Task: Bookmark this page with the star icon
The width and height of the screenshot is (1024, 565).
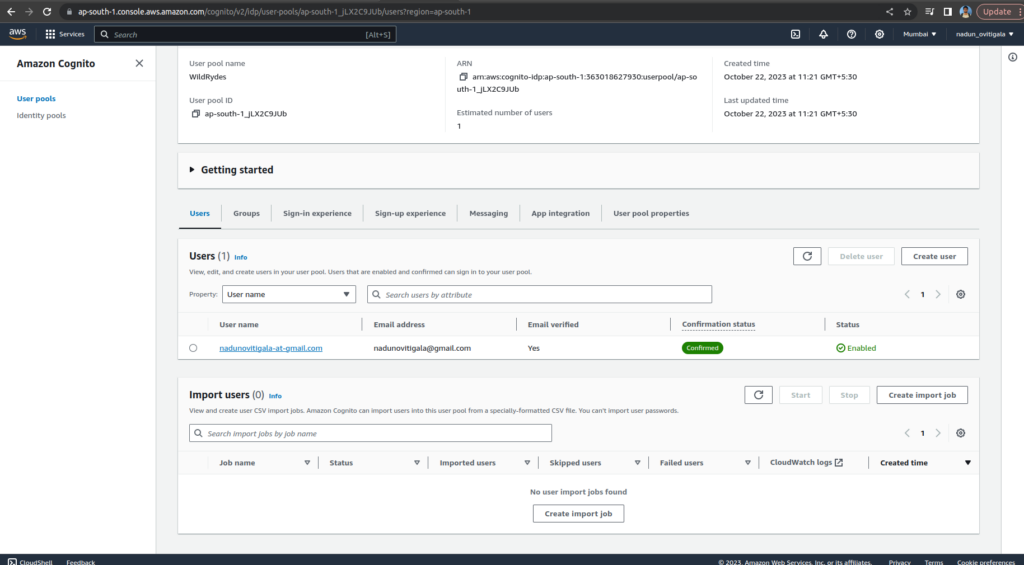Action: pos(907,12)
